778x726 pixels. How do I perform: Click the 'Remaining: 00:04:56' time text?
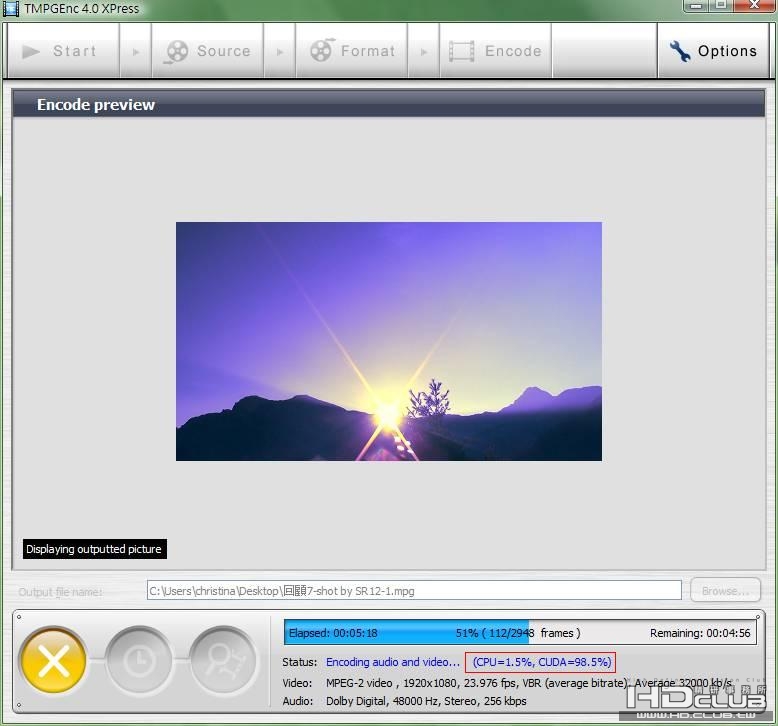tap(700, 633)
